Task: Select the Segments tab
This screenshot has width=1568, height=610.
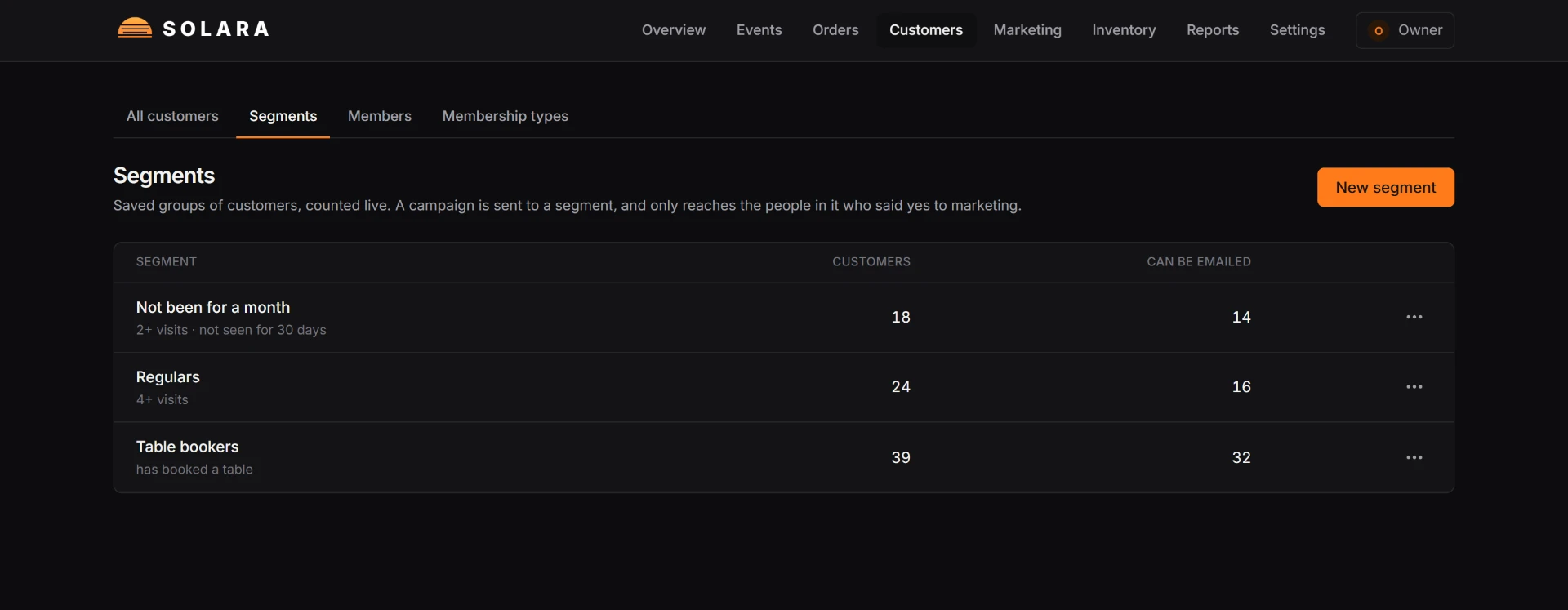Action: pyautogui.click(x=283, y=116)
